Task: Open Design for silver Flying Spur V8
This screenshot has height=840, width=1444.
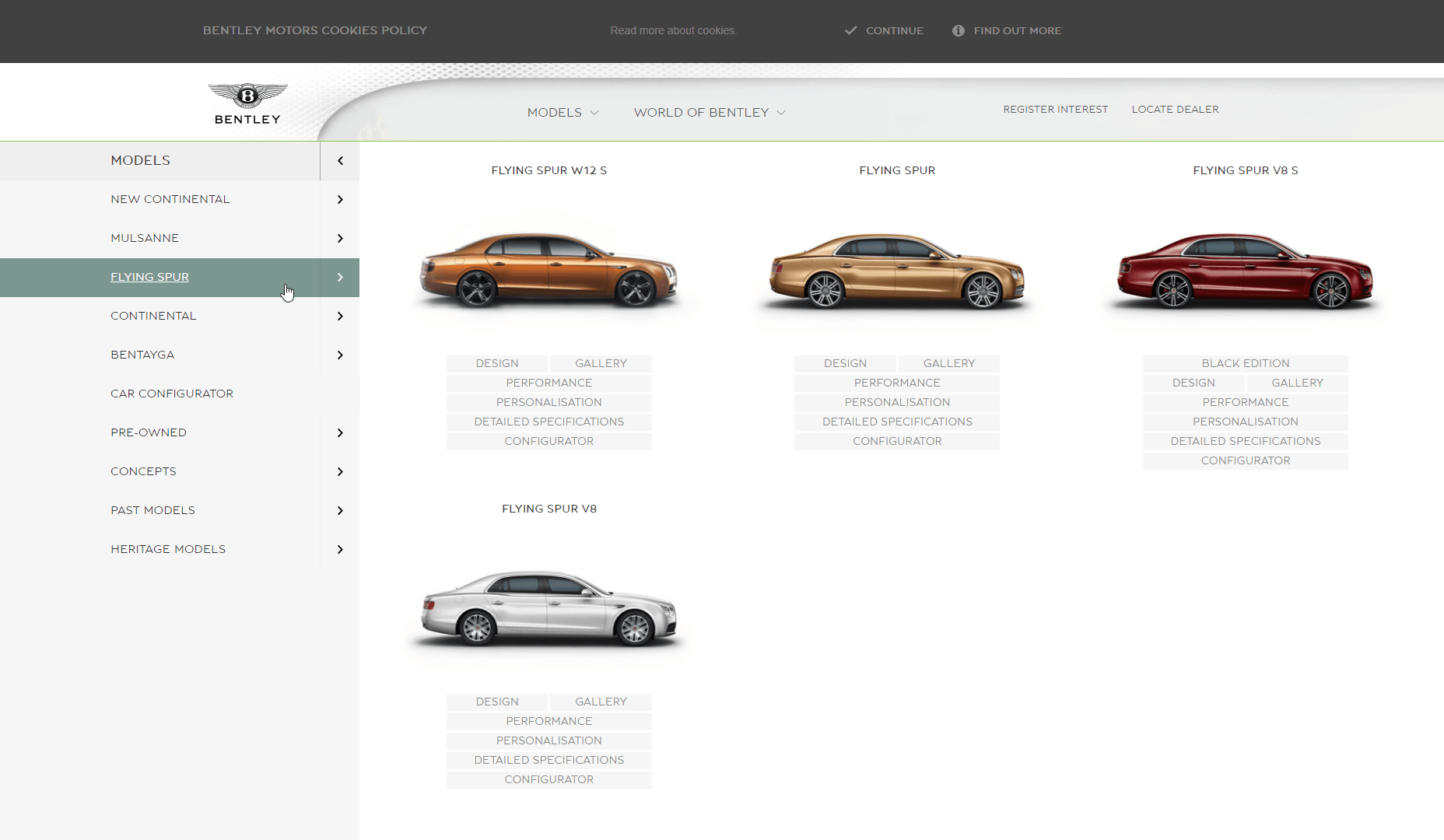Action: point(497,702)
